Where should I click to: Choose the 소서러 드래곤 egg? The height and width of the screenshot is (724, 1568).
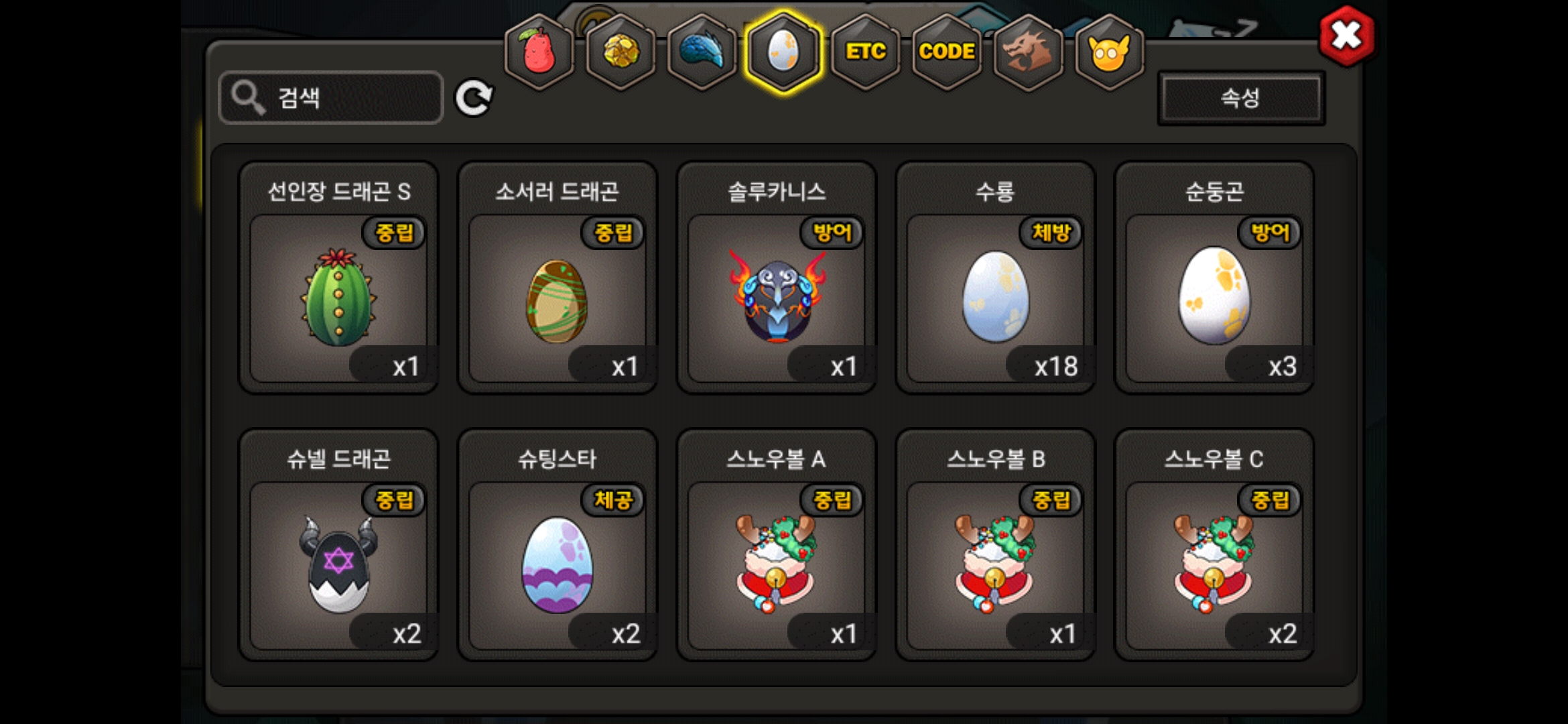(558, 277)
